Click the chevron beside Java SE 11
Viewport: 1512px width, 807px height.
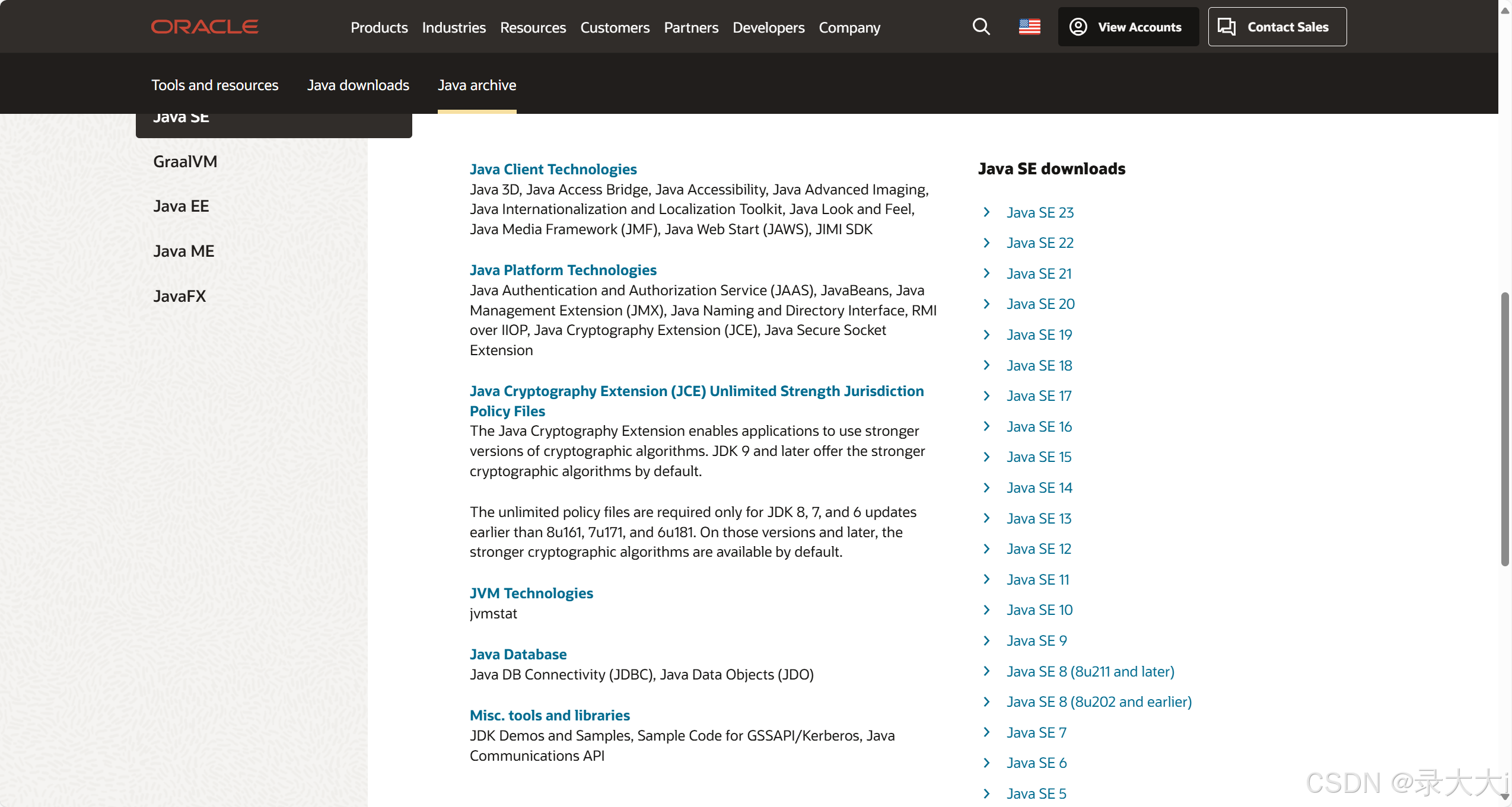[x=986, y=579]
